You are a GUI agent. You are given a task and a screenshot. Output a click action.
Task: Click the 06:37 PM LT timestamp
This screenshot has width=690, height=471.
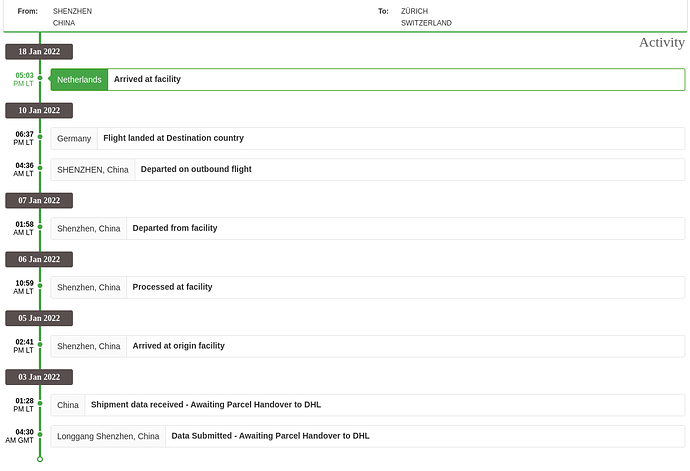pos(24,138)
